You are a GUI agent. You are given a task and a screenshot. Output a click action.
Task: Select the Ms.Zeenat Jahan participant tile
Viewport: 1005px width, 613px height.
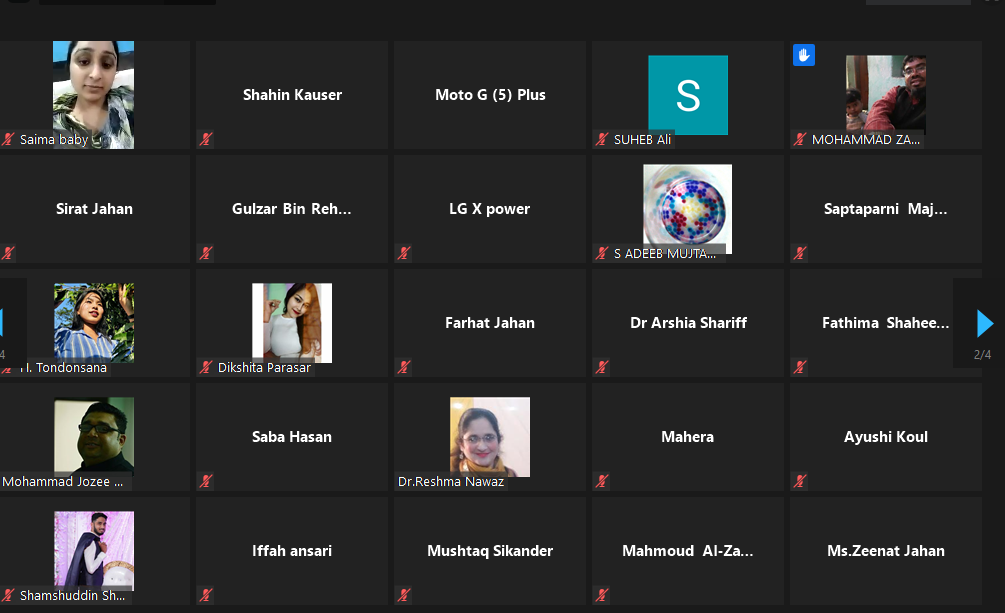[885, 551]
